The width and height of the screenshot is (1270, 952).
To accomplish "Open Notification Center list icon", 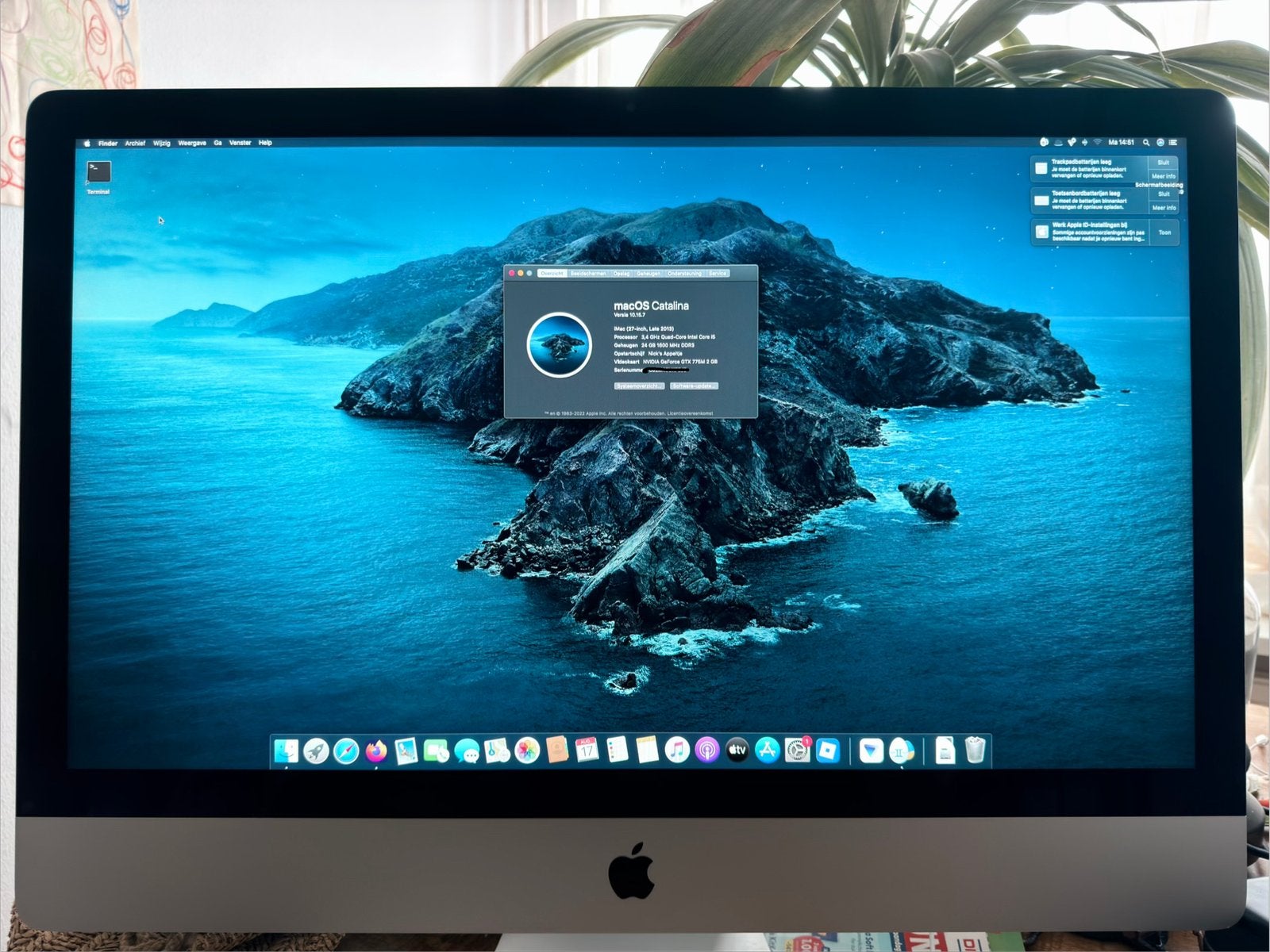I will pyautogui.click(x=1173, y=143).
